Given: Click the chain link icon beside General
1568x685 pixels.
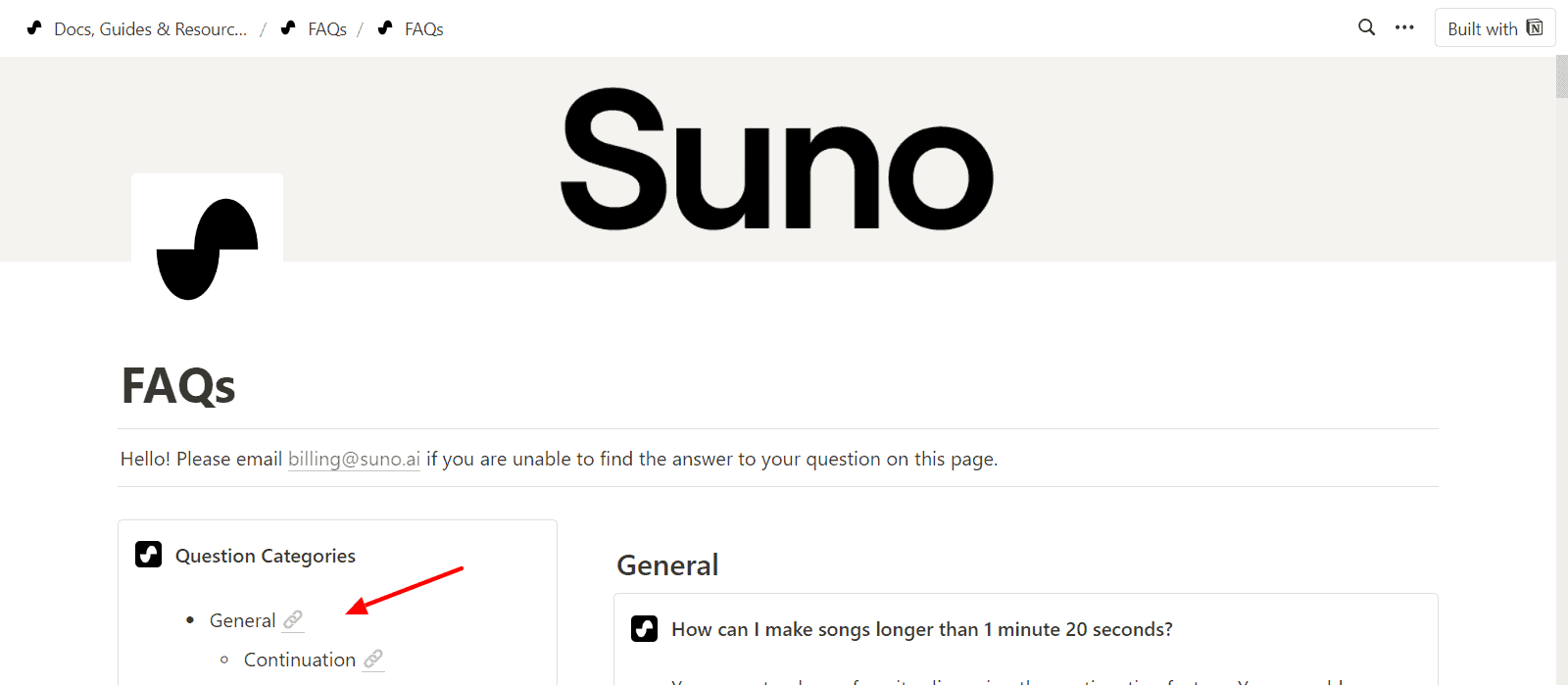Looking at the screenshot, I should 293,619.
